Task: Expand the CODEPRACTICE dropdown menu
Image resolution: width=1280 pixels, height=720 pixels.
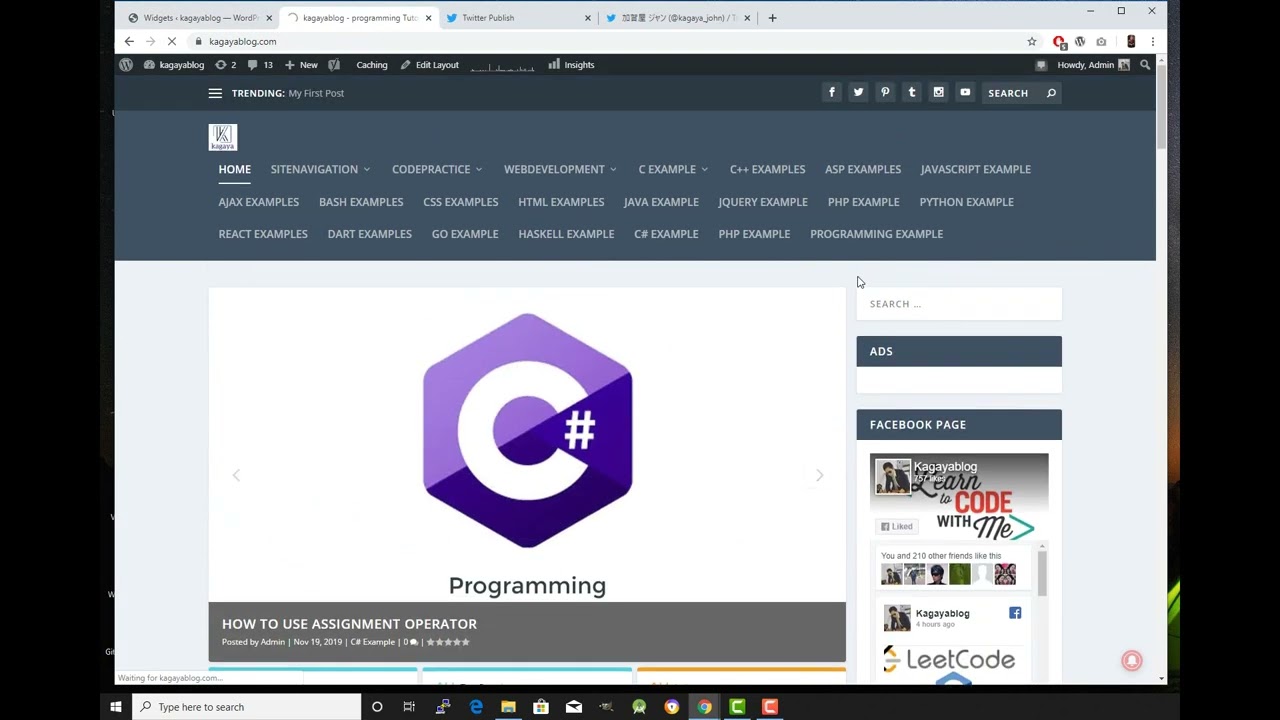Action: pos(437,169)
